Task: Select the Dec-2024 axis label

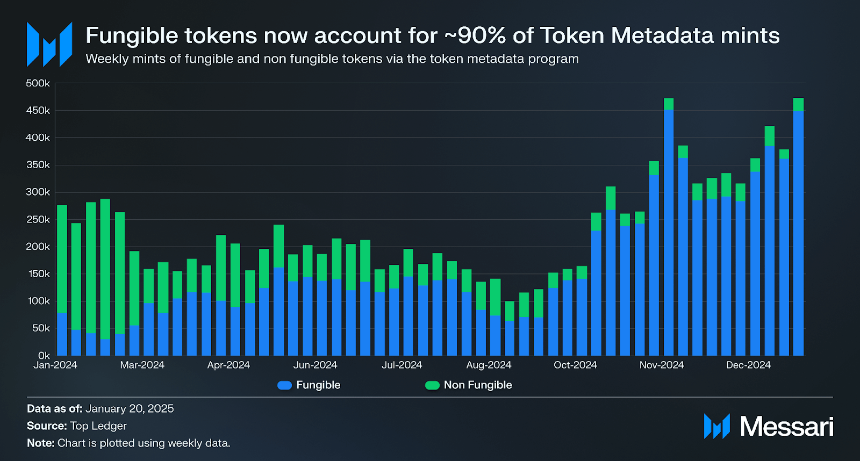Action: coord(749,365)
